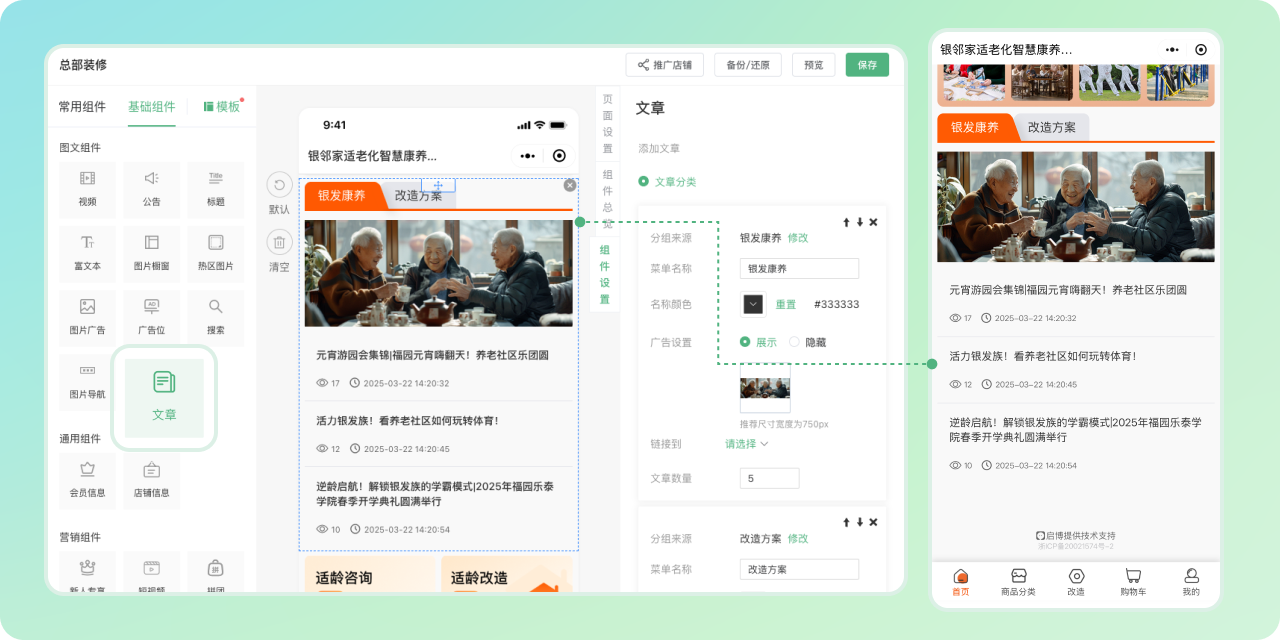Open the 页面设置 vertical tab
Image resolution: width=1280 pixels, height=640 pixels.
pyautogui.click(x=607, y=123)
